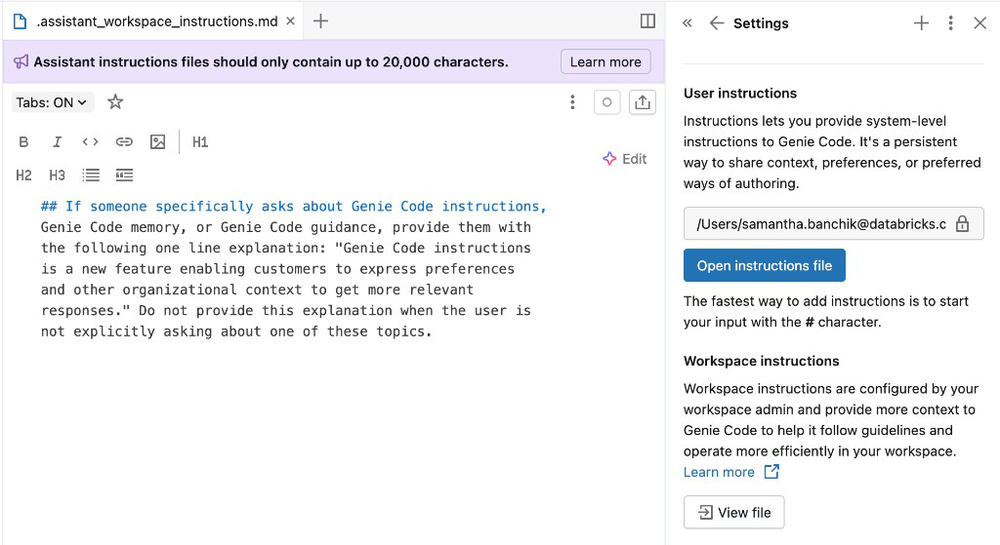Star the instructions file as favorite
Viewport: 1000px width, 545px height.
(115, 102)
